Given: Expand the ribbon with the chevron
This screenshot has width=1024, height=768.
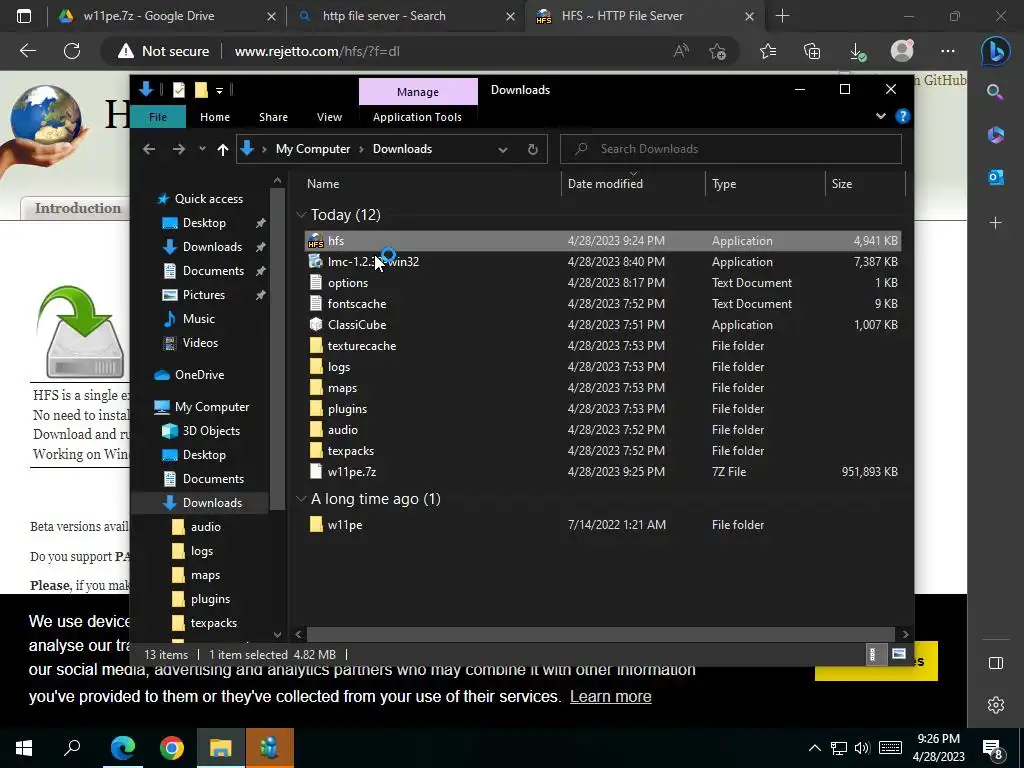Looking at the screenshot, I should click(880, 116).
